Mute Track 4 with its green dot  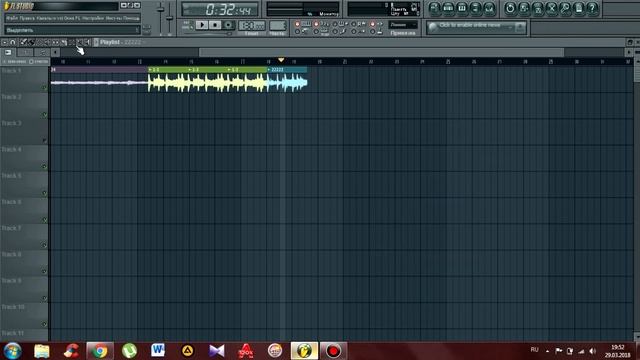click(44, 167)
